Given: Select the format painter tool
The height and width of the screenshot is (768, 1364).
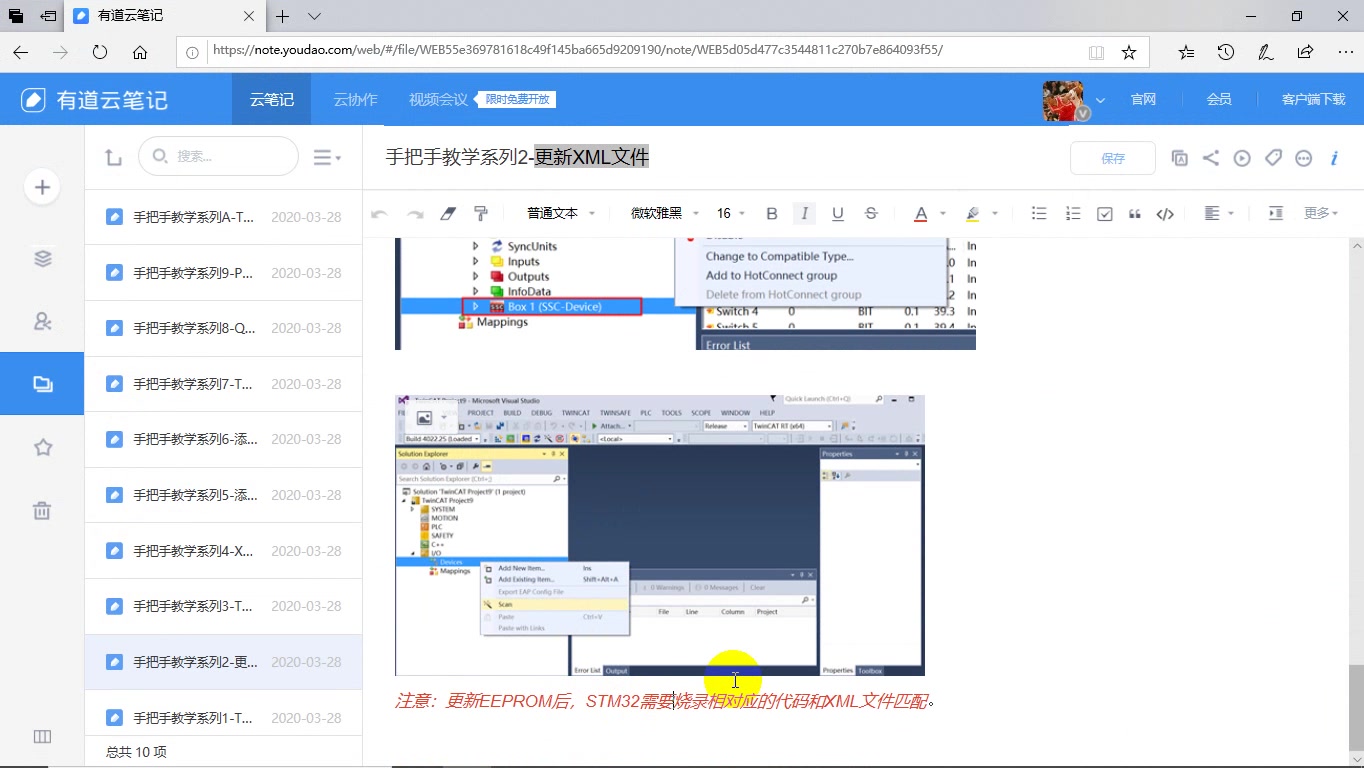Looking at the screenshot, I should coord(481,213).
